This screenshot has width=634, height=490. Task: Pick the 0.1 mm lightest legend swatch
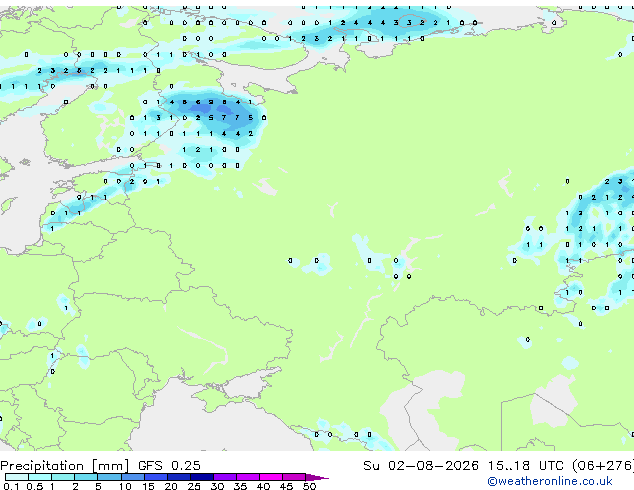(17, 477)
